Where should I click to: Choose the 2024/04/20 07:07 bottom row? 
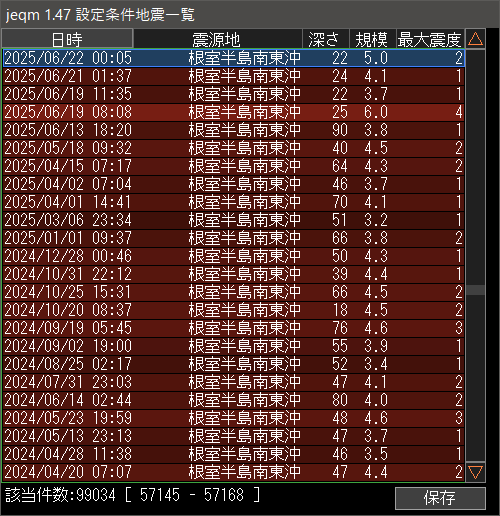[x=233, y=472]
